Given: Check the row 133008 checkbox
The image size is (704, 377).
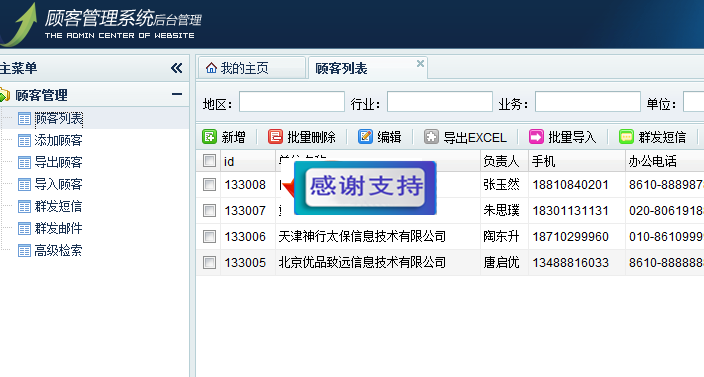Looking at the screenshot, I should tap(209, 184).
